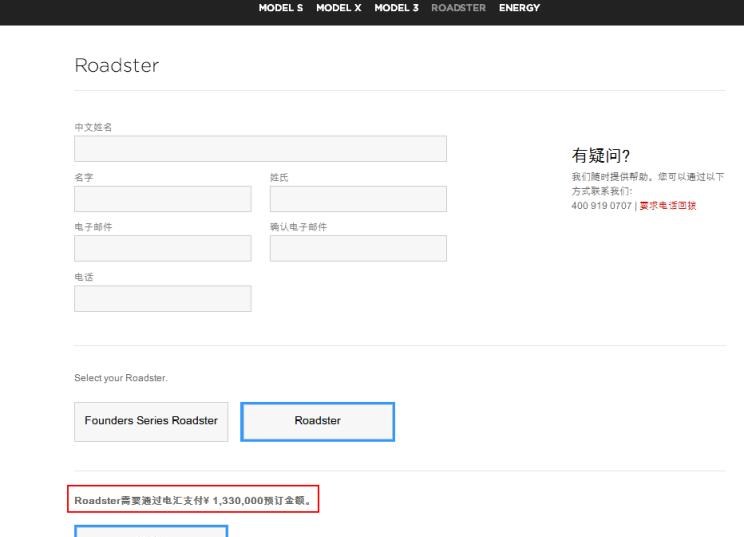Focus the 电子邮件 input field
Screen dimensions: 744x537
point(163,248)
